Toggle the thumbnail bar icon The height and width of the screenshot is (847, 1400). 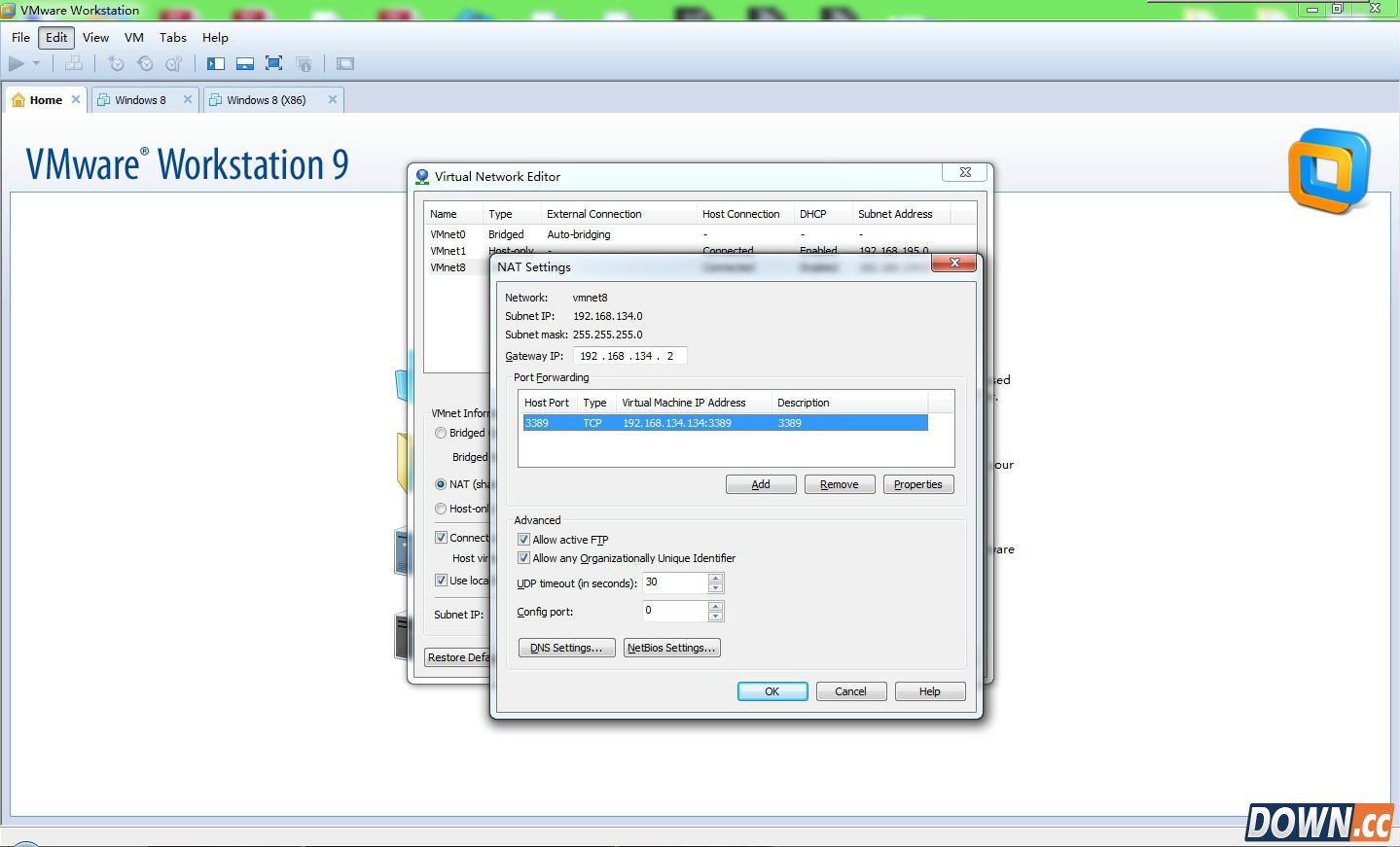[245, 64]
